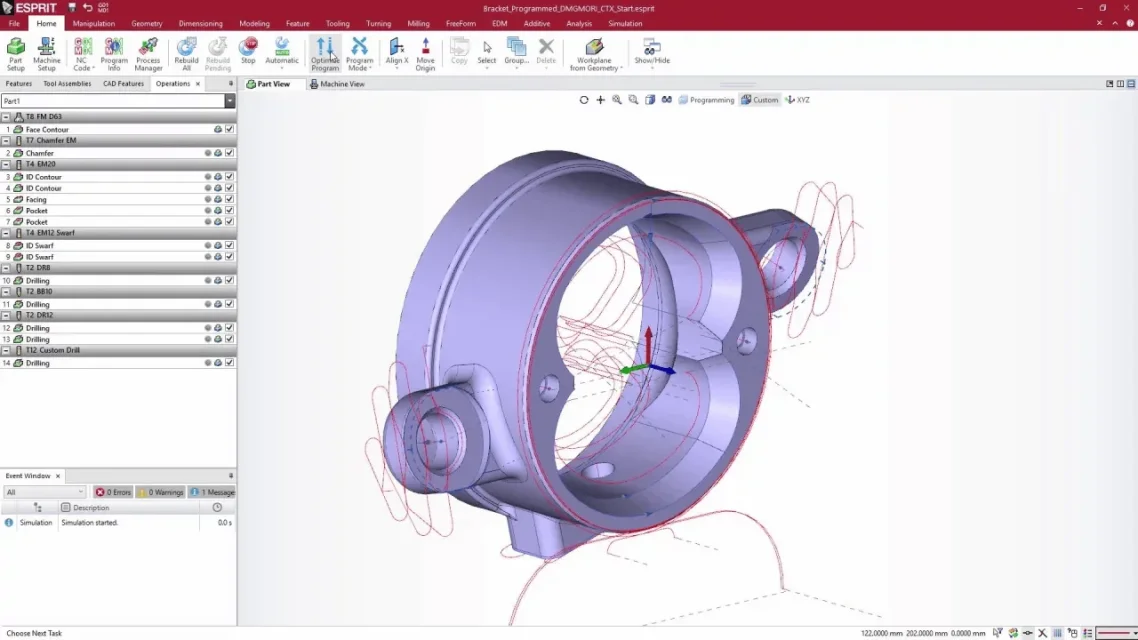Stop the running simulation

[248, 52]
